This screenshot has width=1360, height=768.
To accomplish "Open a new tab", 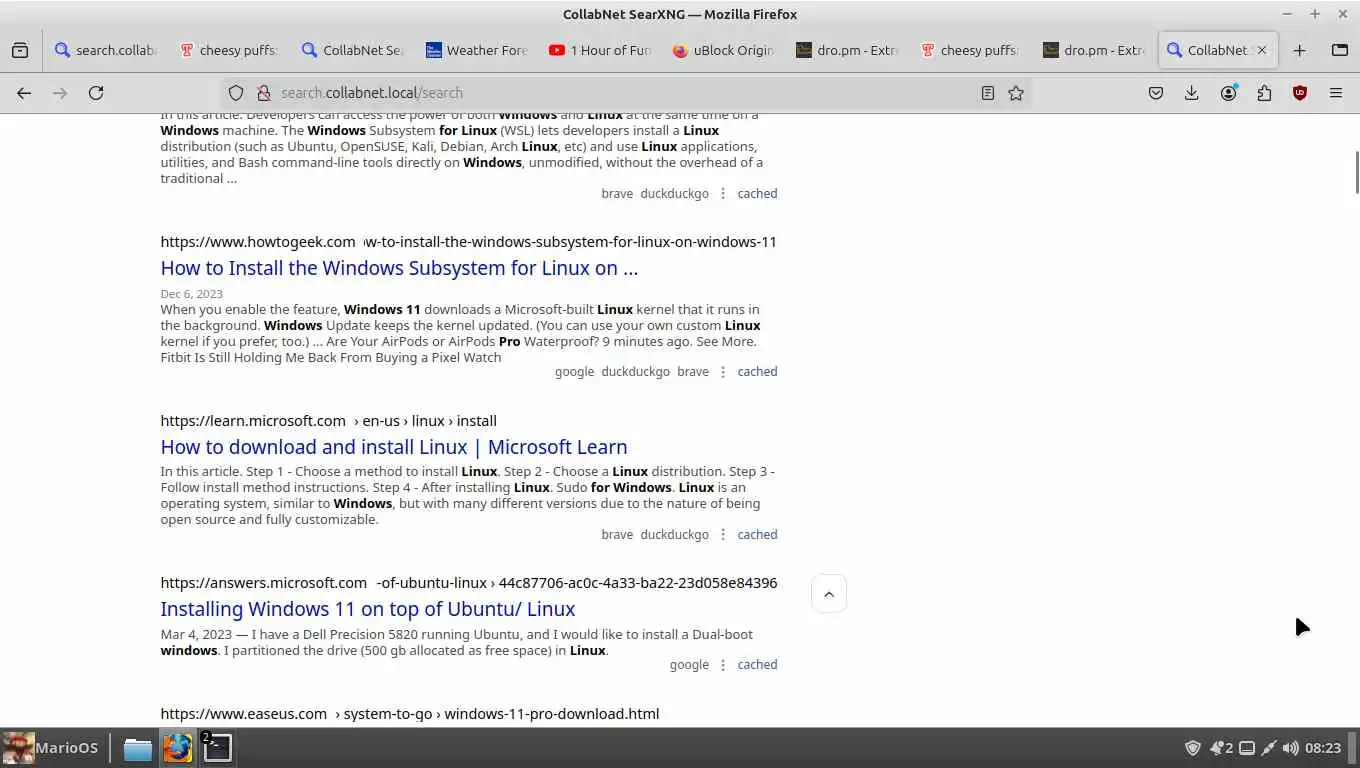I will (x=1299, y=50).
